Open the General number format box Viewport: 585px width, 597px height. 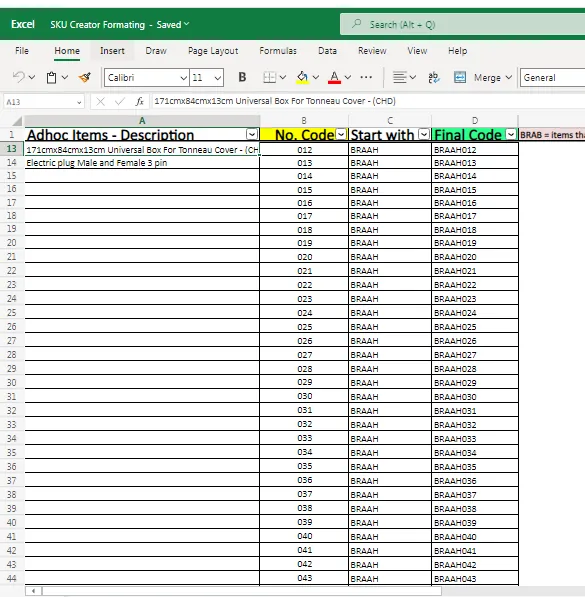(x=553, y=78)
